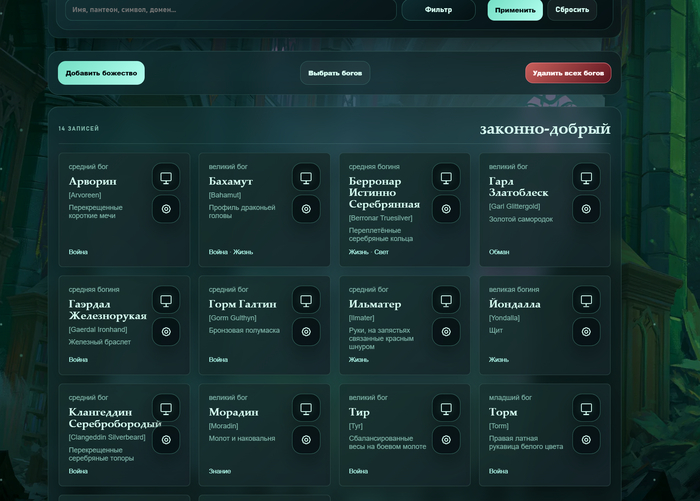Click [Bahamut] English name text
This screenshot has width=700, height=501.
(x=225, y=195)
